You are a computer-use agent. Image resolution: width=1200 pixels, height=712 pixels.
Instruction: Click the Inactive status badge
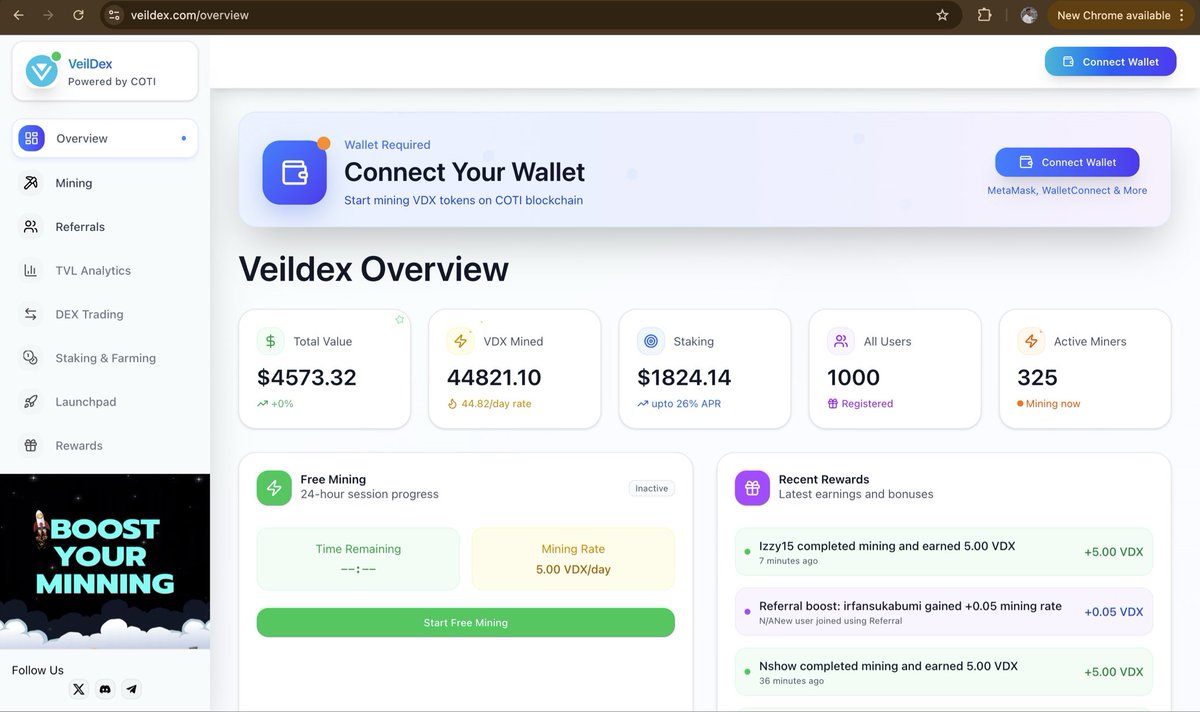[652, 488]
